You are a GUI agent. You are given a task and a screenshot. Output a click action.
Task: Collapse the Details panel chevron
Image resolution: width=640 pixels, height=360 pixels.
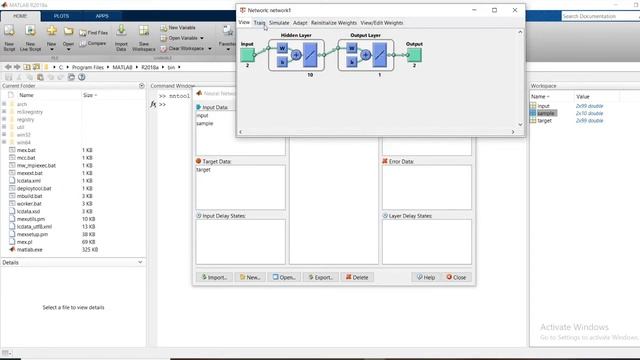click(x=140, y=262)
